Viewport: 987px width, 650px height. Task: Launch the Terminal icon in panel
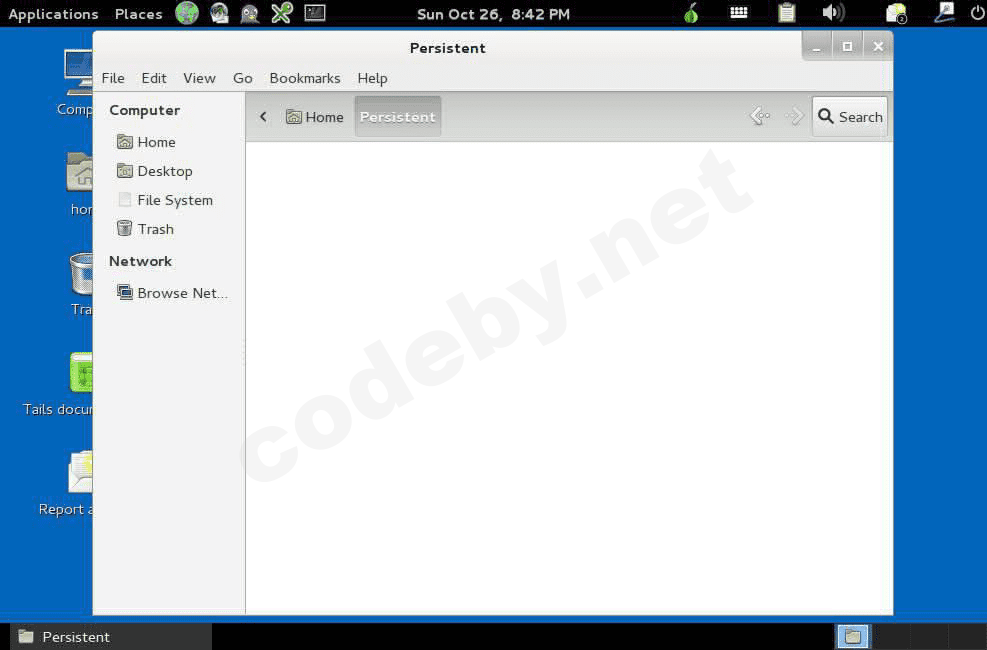[315, 13]
